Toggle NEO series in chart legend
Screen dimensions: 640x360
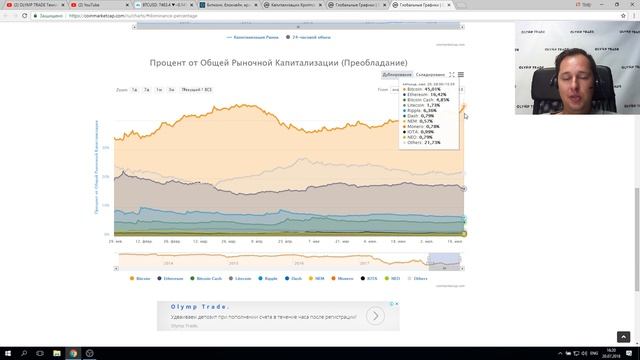point(392,278)
